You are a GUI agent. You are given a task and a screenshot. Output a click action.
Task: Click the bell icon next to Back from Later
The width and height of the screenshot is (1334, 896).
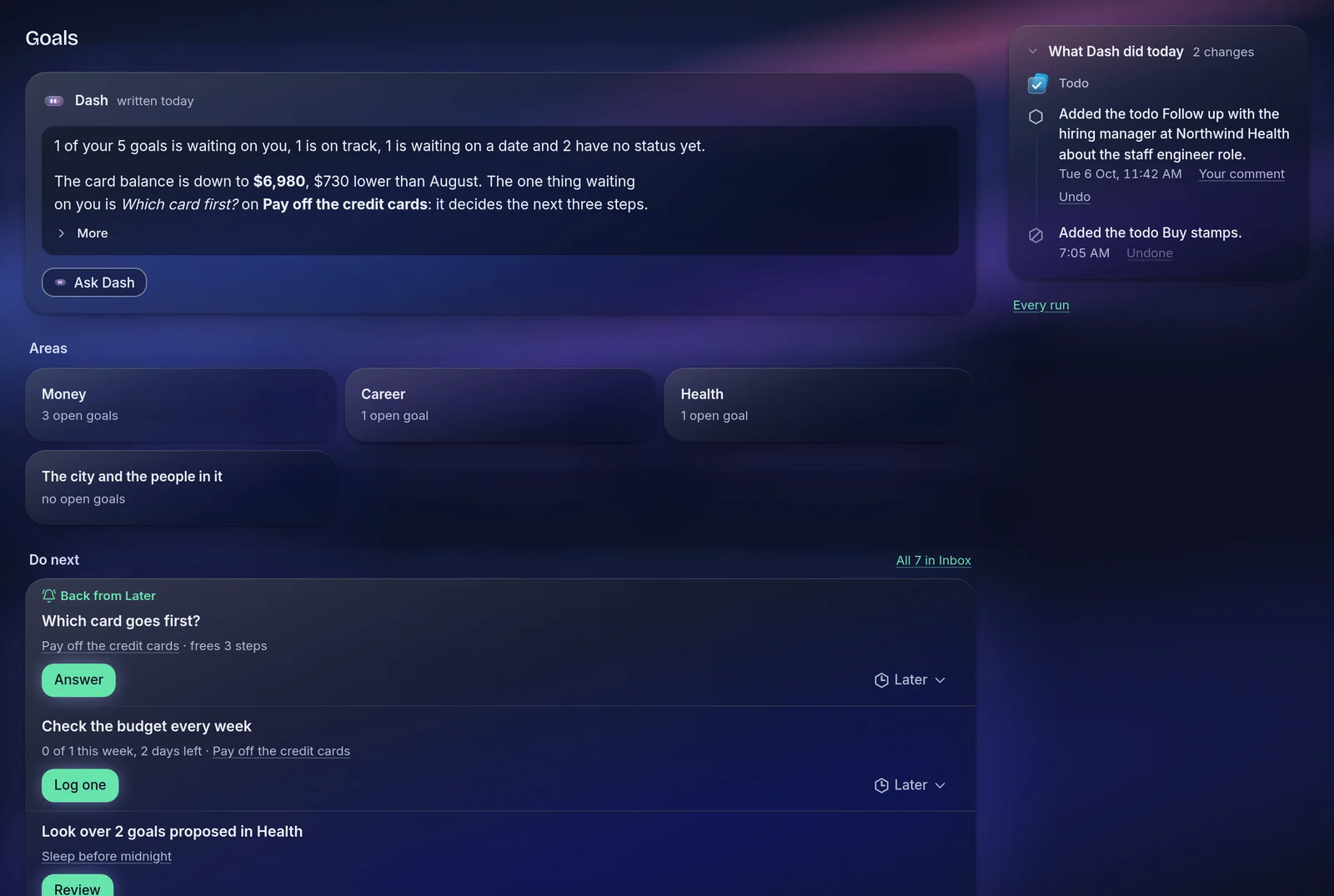(x=49, y=595)
